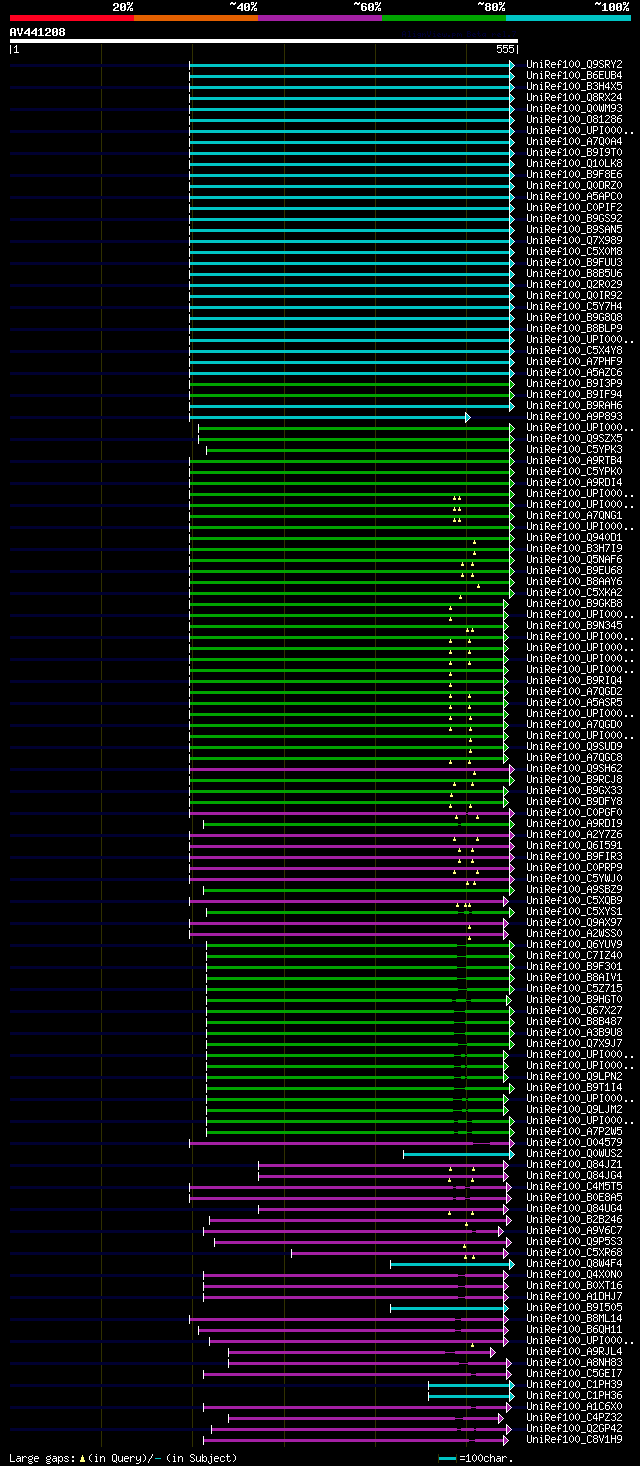Click label UniRef100_B9F301
Viewport: 640px width, 1466px height.
574,966
